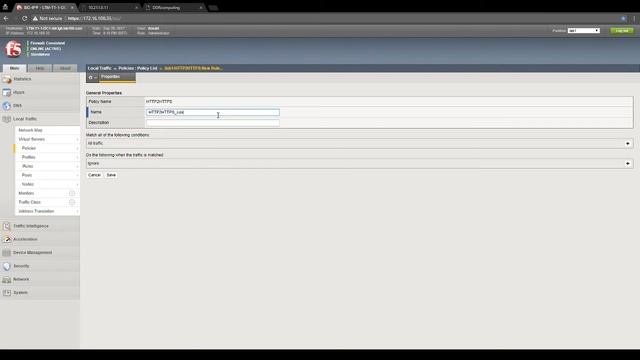
Task: Click the Cancel button
Action: (x=94, y=175)
